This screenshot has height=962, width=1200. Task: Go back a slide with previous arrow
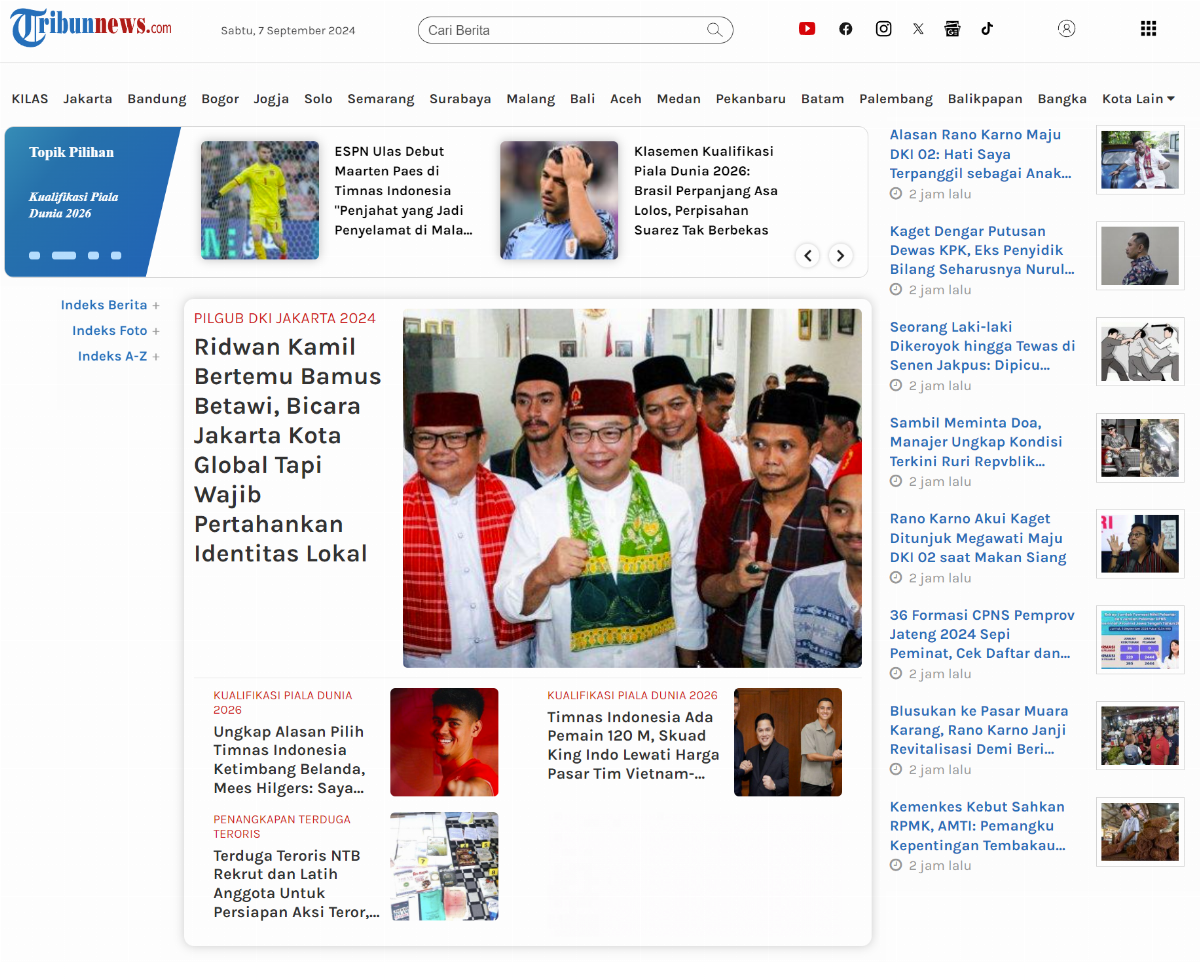[807, 255]
